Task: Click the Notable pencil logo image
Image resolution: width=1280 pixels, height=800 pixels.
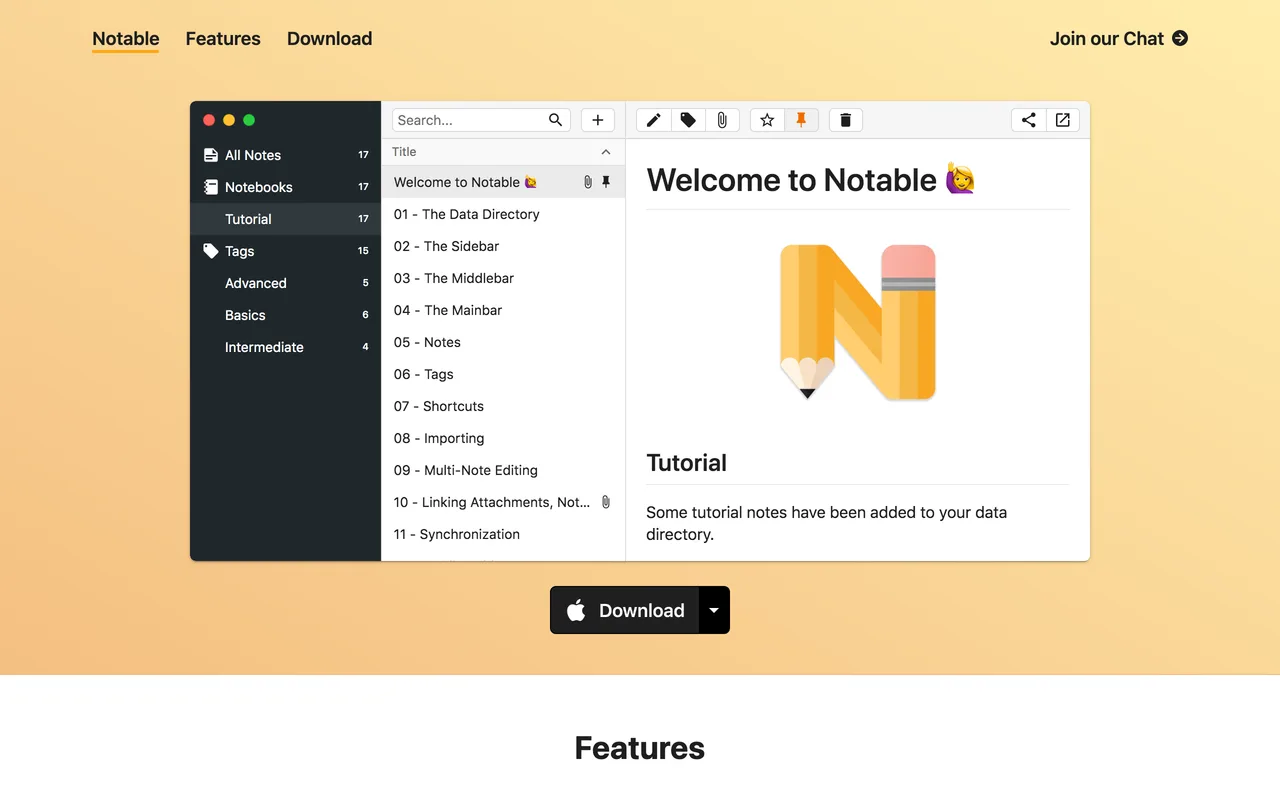Action: tap(858, 322)
